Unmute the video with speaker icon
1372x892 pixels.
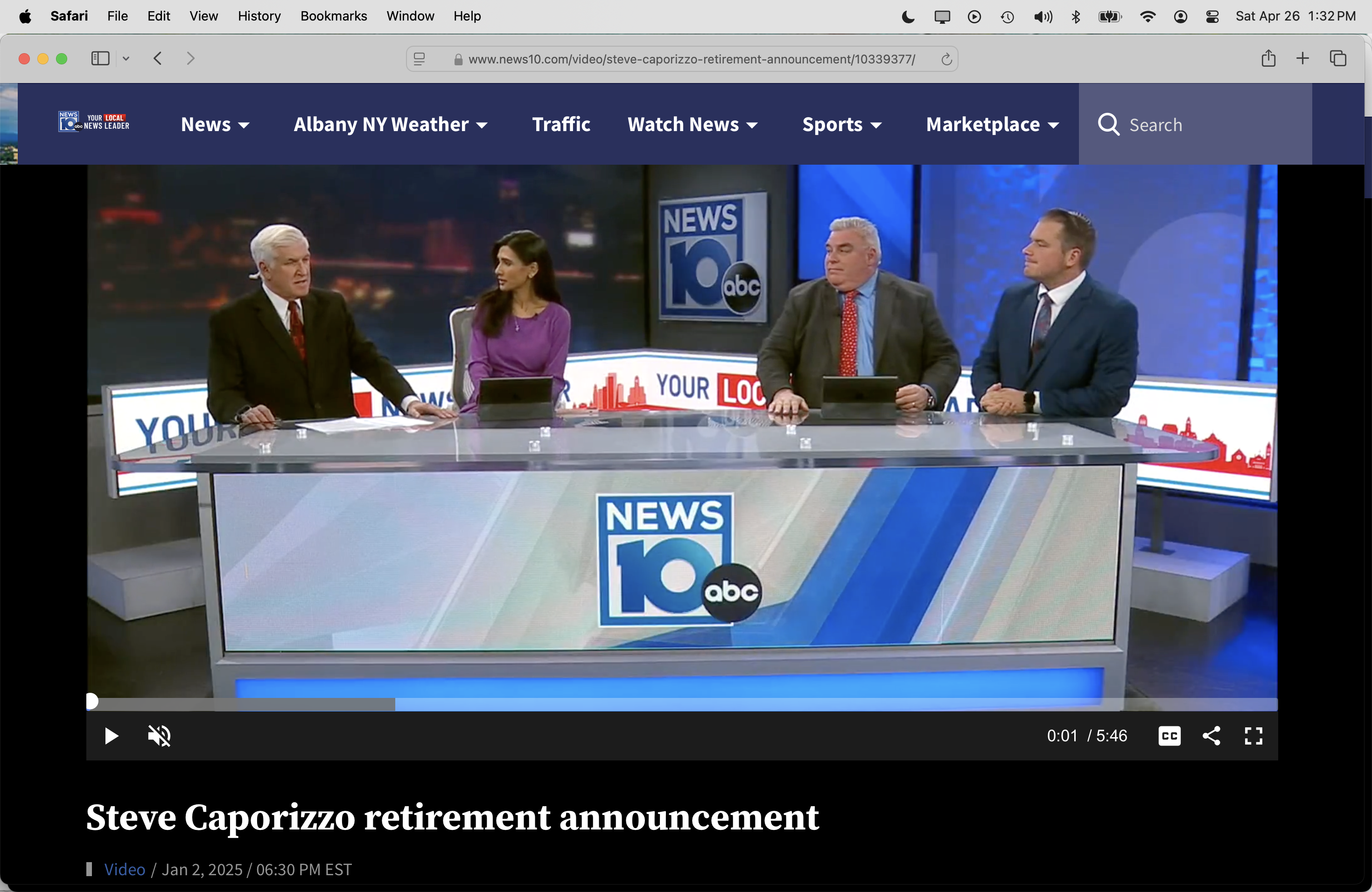pyautogui.click(x=159, y=736)
